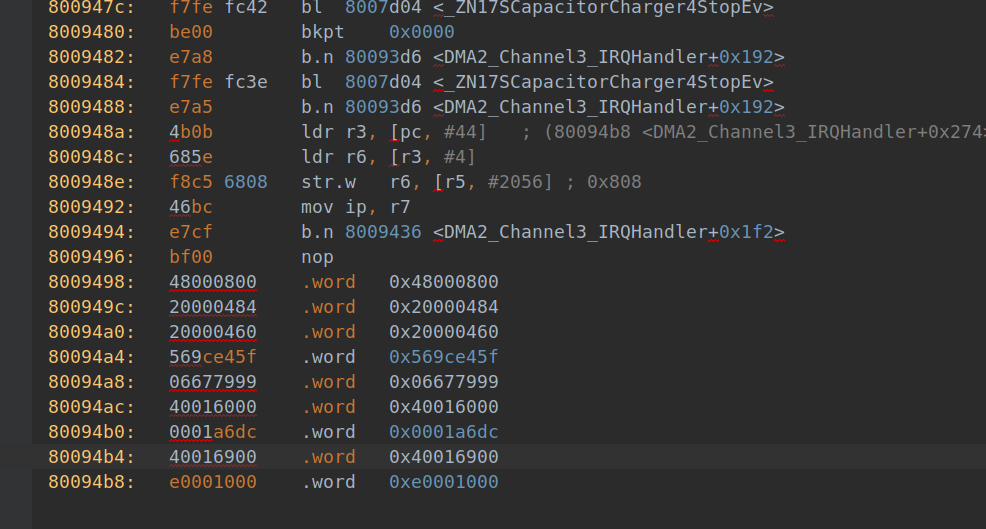The width and height of the screenshot is (986, 529).
Task: Click hex bytes e7a5 at 8009488
Action: [190, 107]
